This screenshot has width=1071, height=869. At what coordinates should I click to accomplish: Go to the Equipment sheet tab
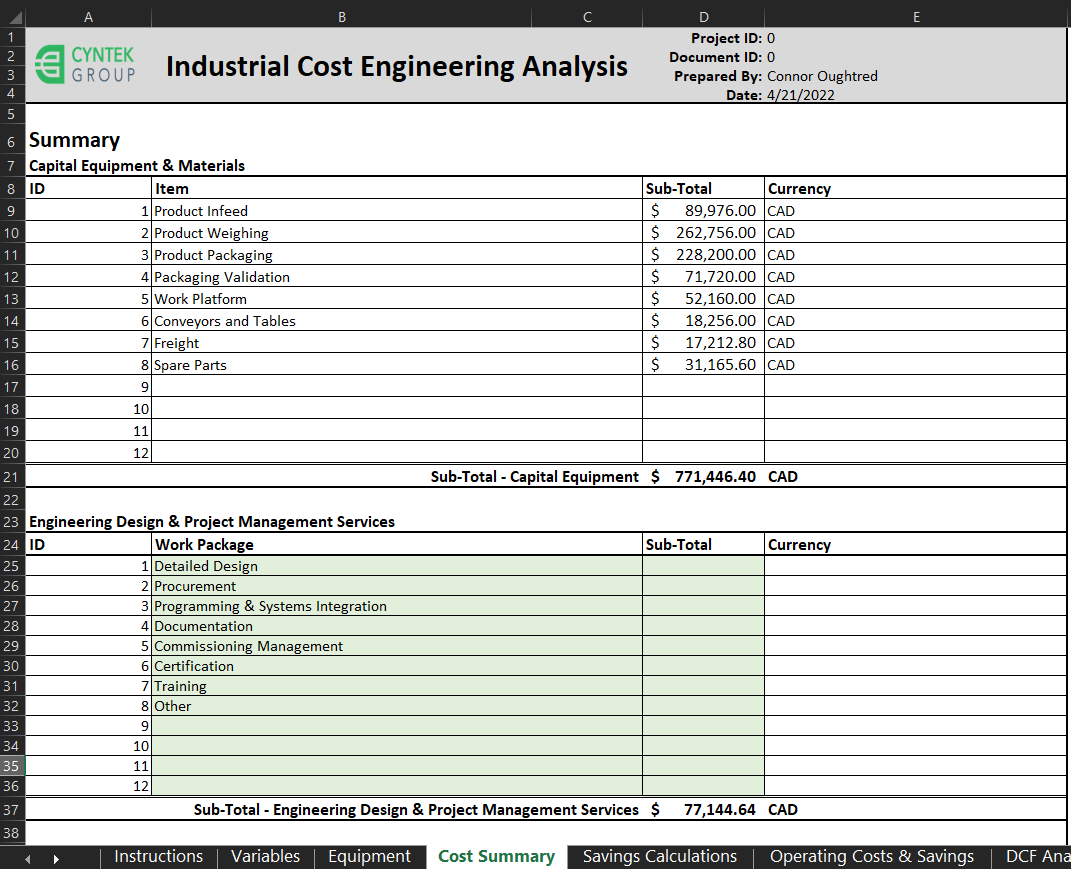tap(369, 856)
